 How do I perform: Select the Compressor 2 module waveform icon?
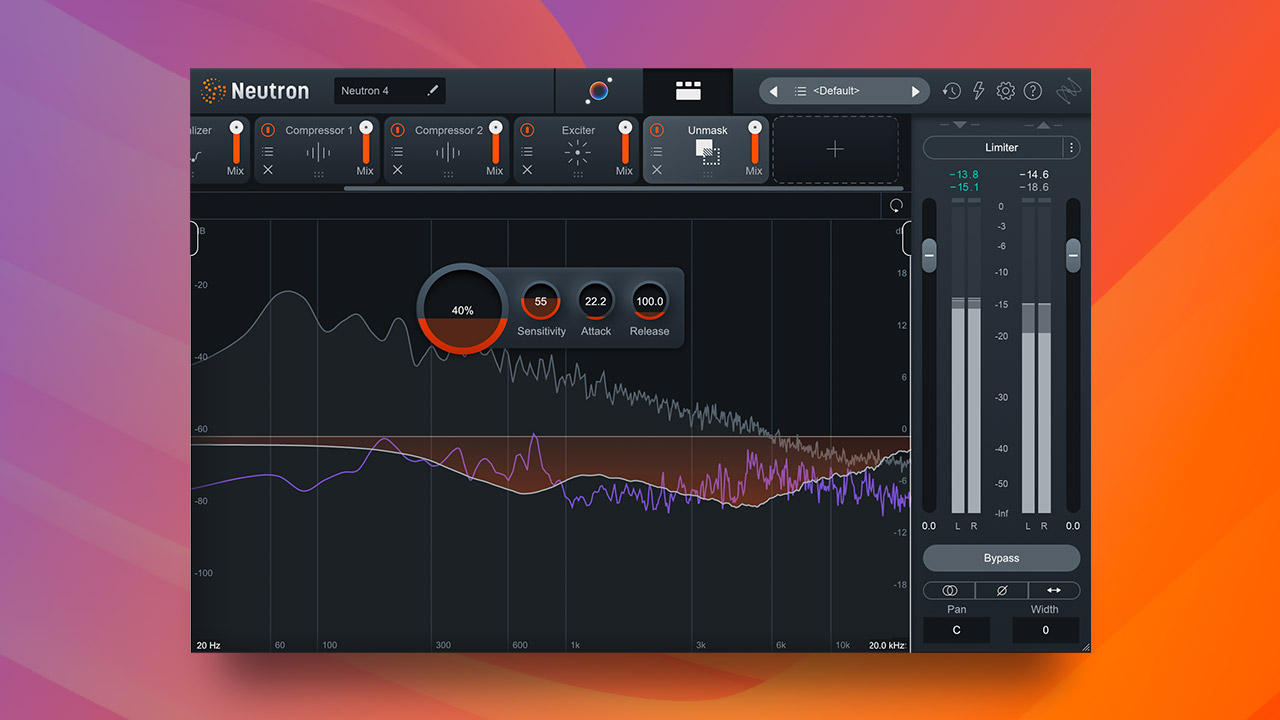tap(448, 152)
